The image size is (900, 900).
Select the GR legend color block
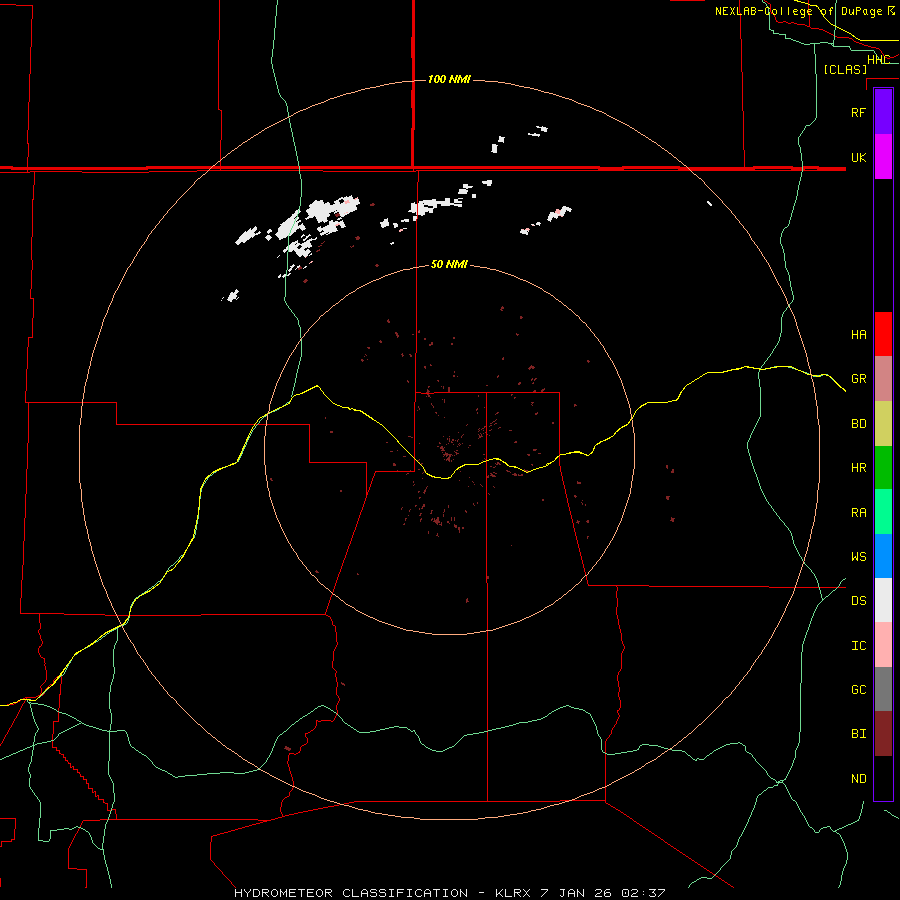pos(883,378)
